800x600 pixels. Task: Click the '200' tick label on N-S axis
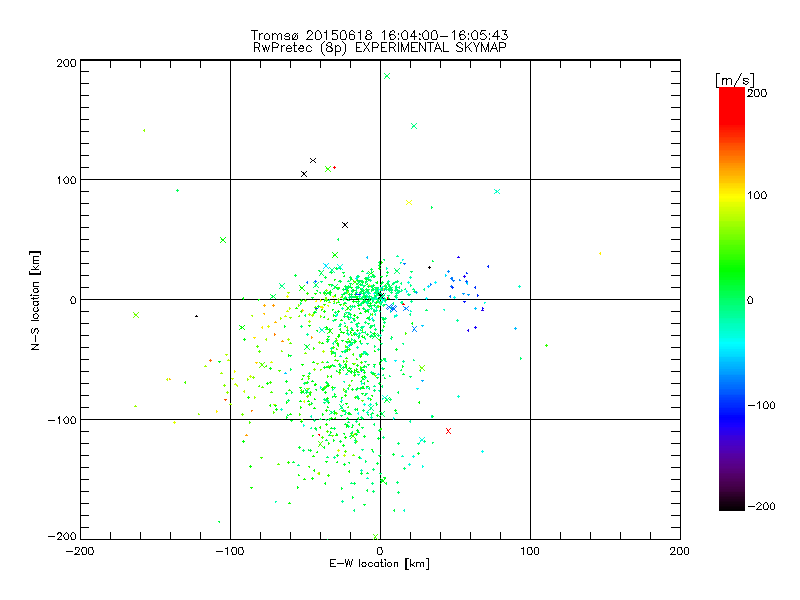point(66,63)
